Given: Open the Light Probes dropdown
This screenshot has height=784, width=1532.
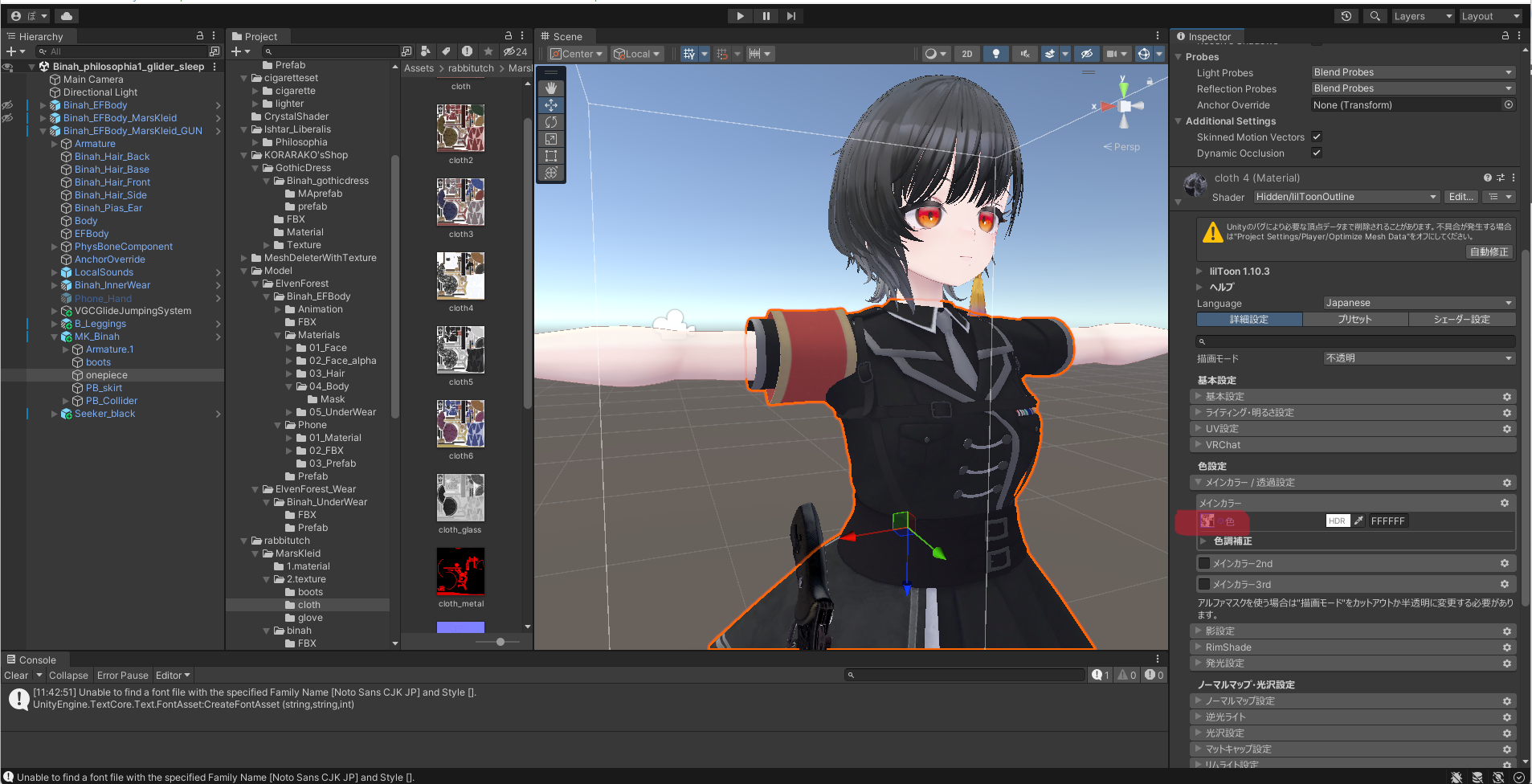Looking at the screenshot, I should pyautogui.click(x=1413, y=72).
